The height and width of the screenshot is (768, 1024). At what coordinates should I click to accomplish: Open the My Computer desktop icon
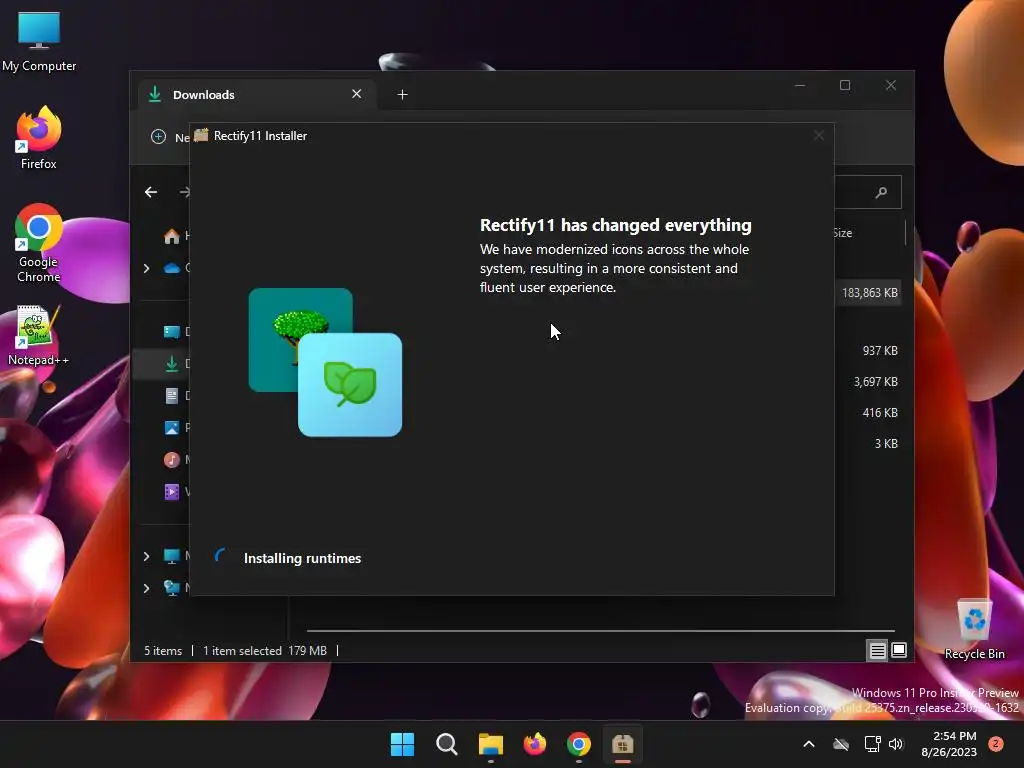click(39, 42)
